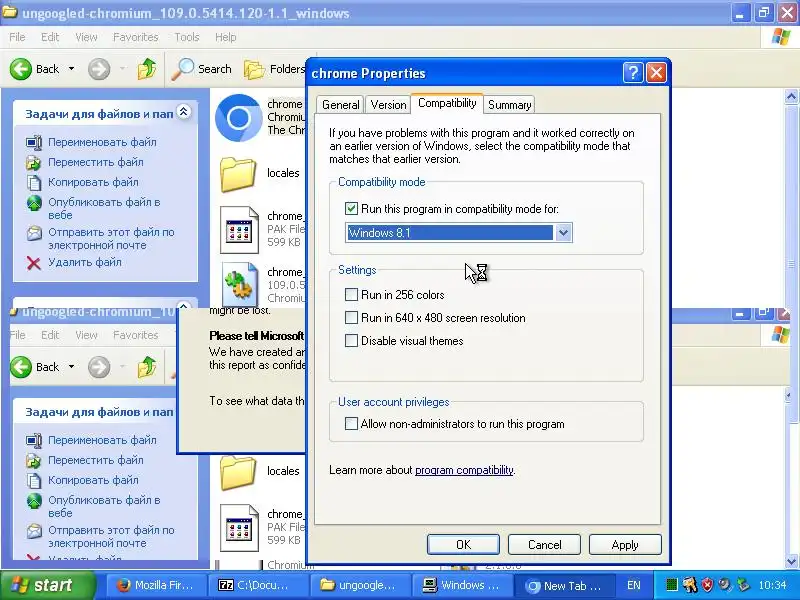This screenshot has width=800, height=600.
Task: Select the locales folder in top window
Action: (x=238, y=174)
